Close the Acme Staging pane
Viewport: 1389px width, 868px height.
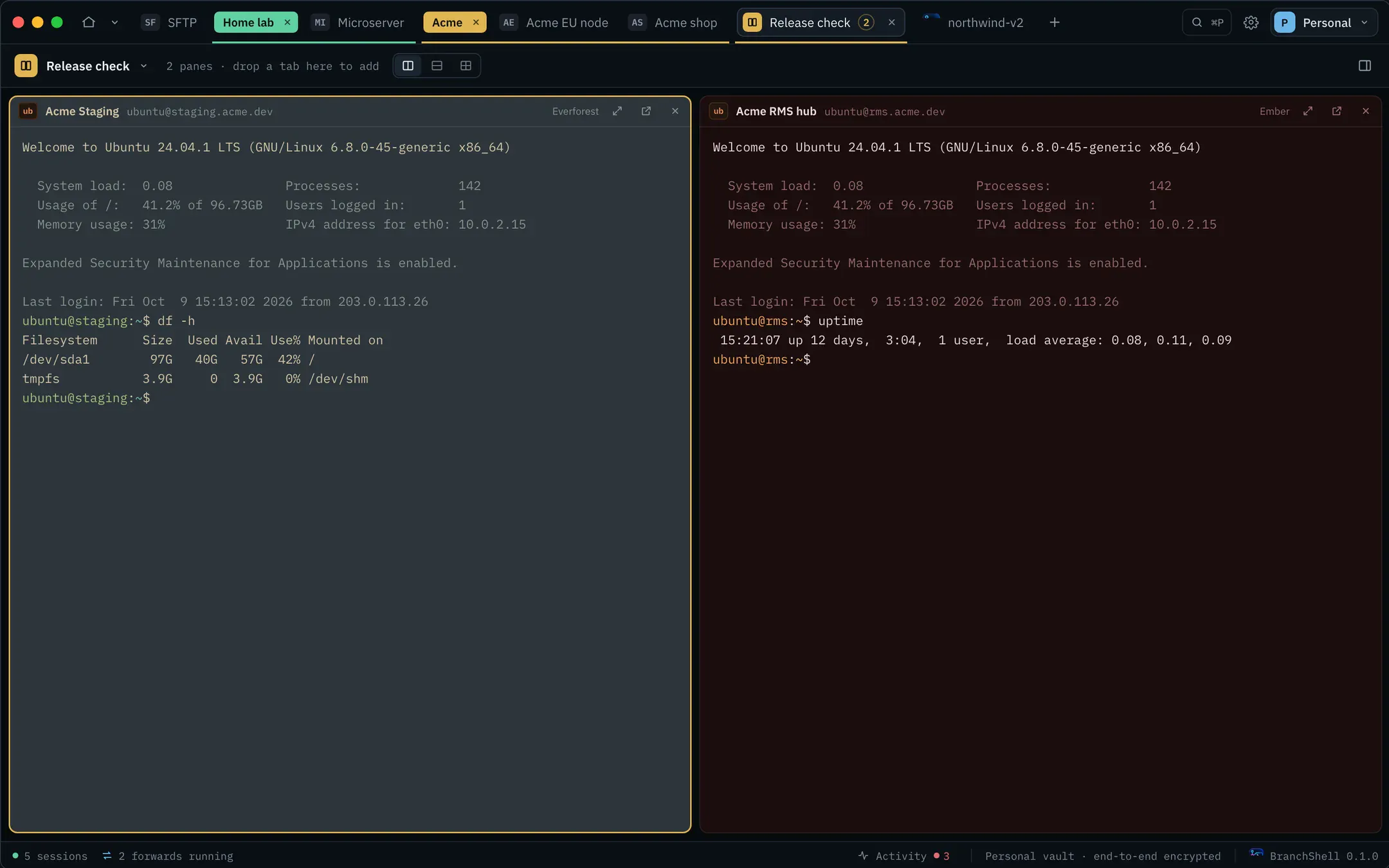675,111
